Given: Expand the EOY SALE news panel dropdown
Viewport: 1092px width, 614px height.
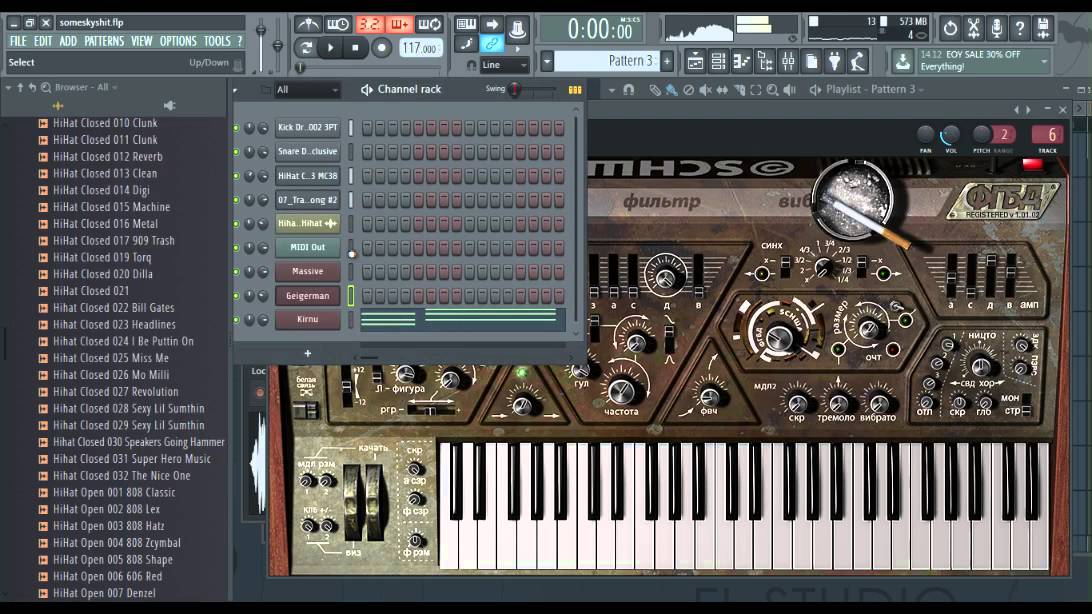Looking at the screenshot, I should coord(1043,61).
